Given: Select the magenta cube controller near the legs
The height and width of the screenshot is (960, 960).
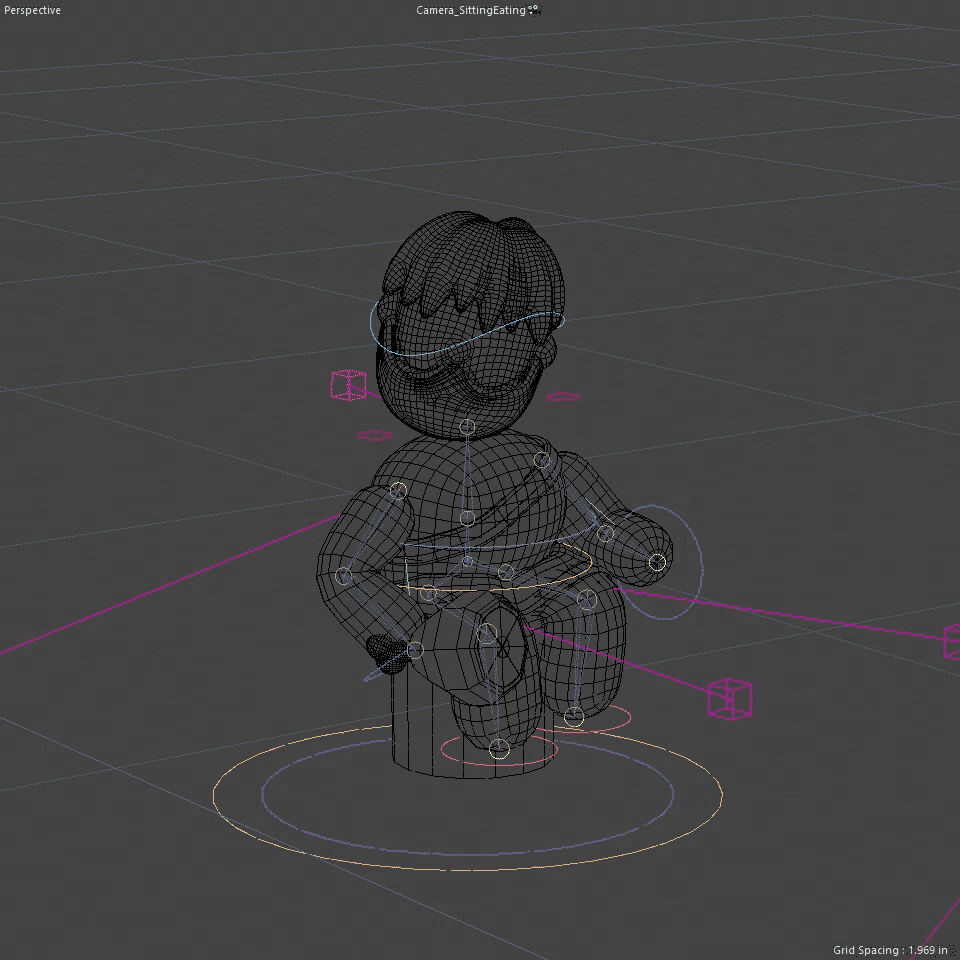Looking at the screenshot, I should click(729, 699).
